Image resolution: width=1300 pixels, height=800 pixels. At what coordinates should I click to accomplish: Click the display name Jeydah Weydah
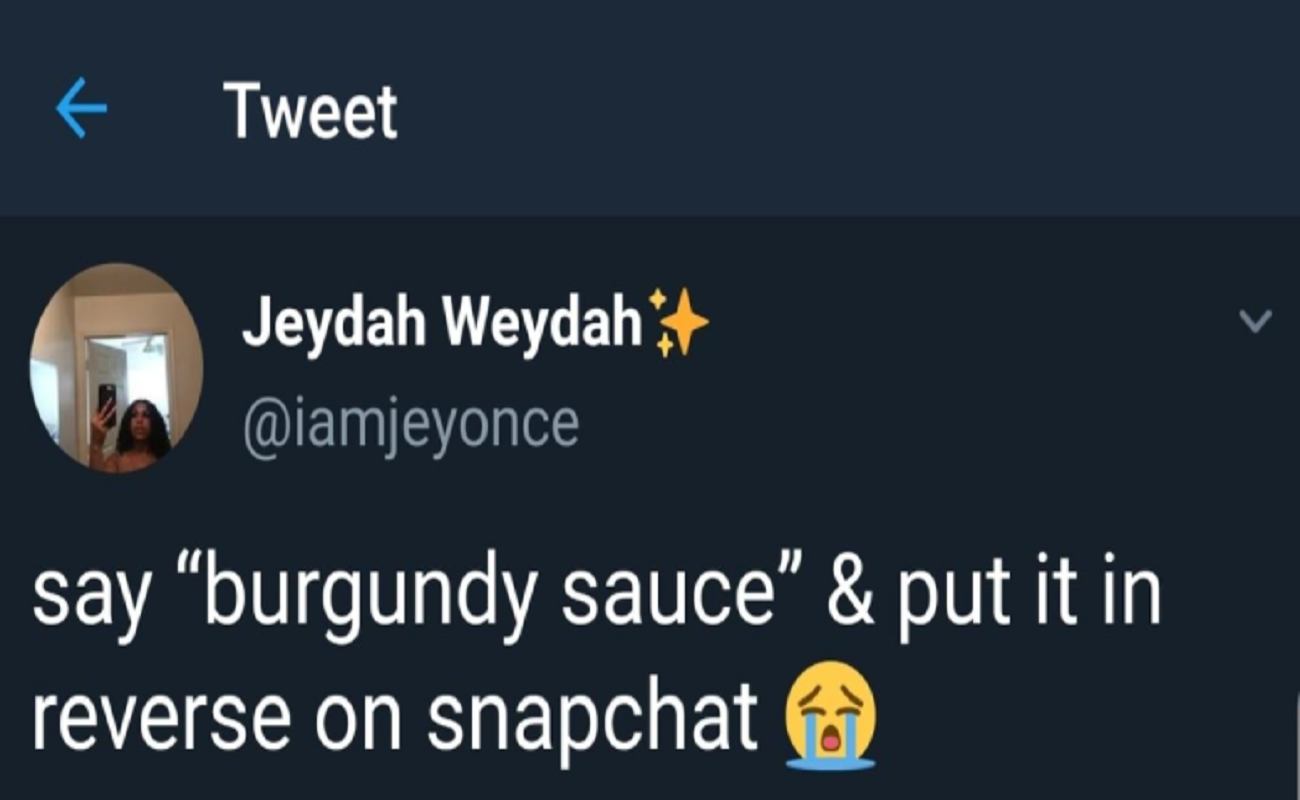click(440, 323)
